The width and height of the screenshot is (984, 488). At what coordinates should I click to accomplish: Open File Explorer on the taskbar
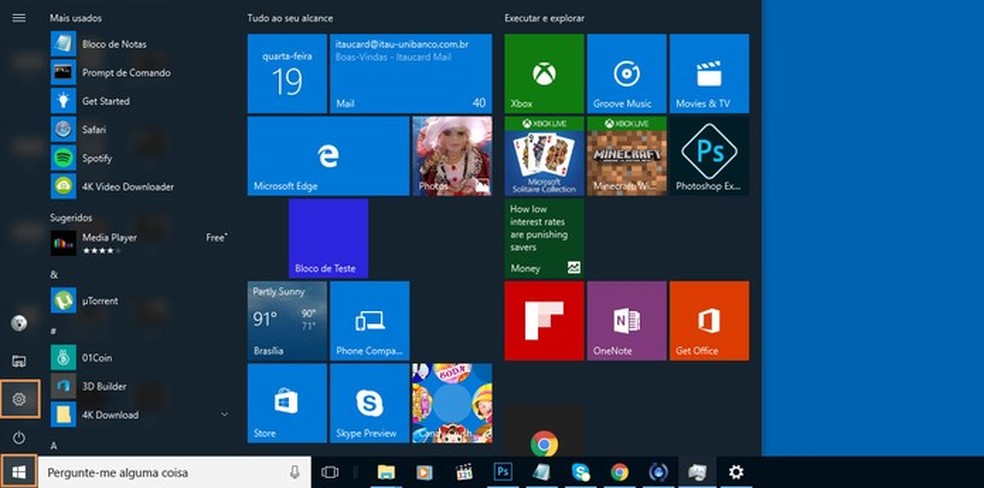point(386,472)
